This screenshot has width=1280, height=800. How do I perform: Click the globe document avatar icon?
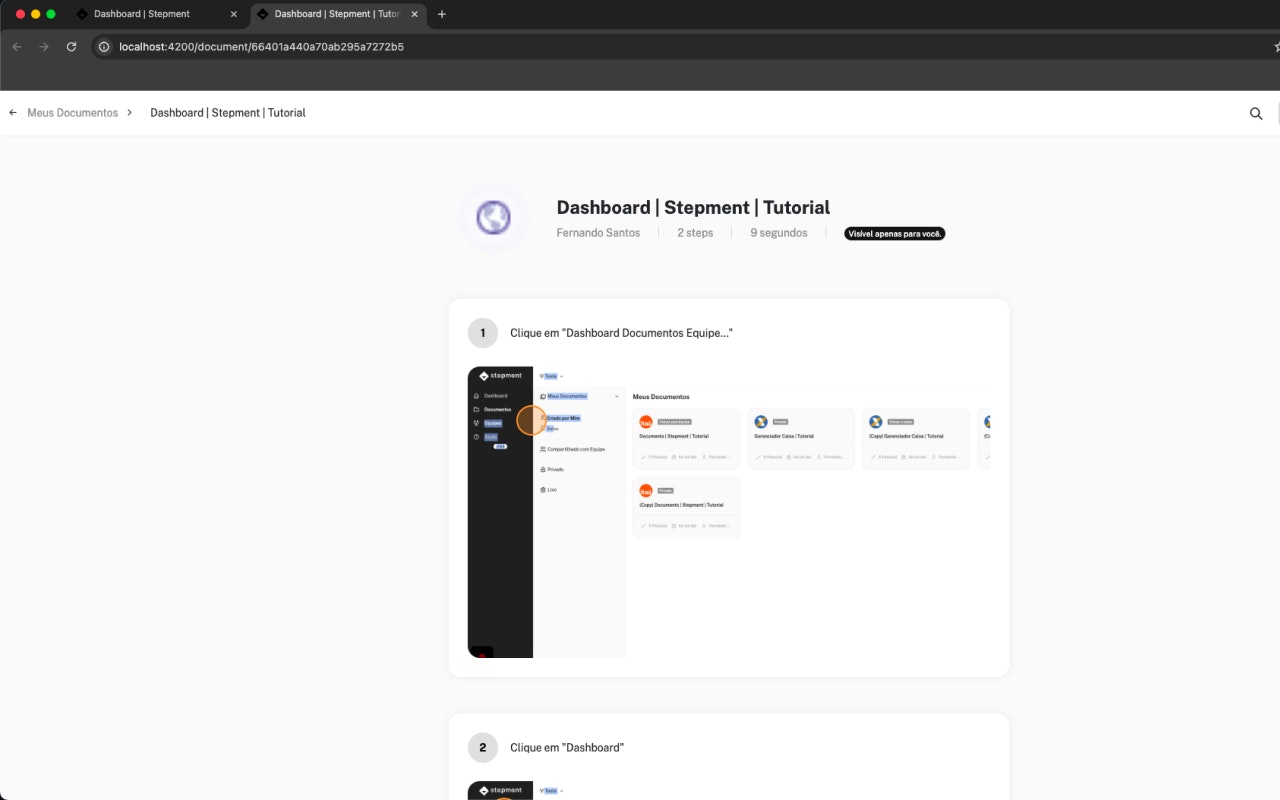coord(494,217)
